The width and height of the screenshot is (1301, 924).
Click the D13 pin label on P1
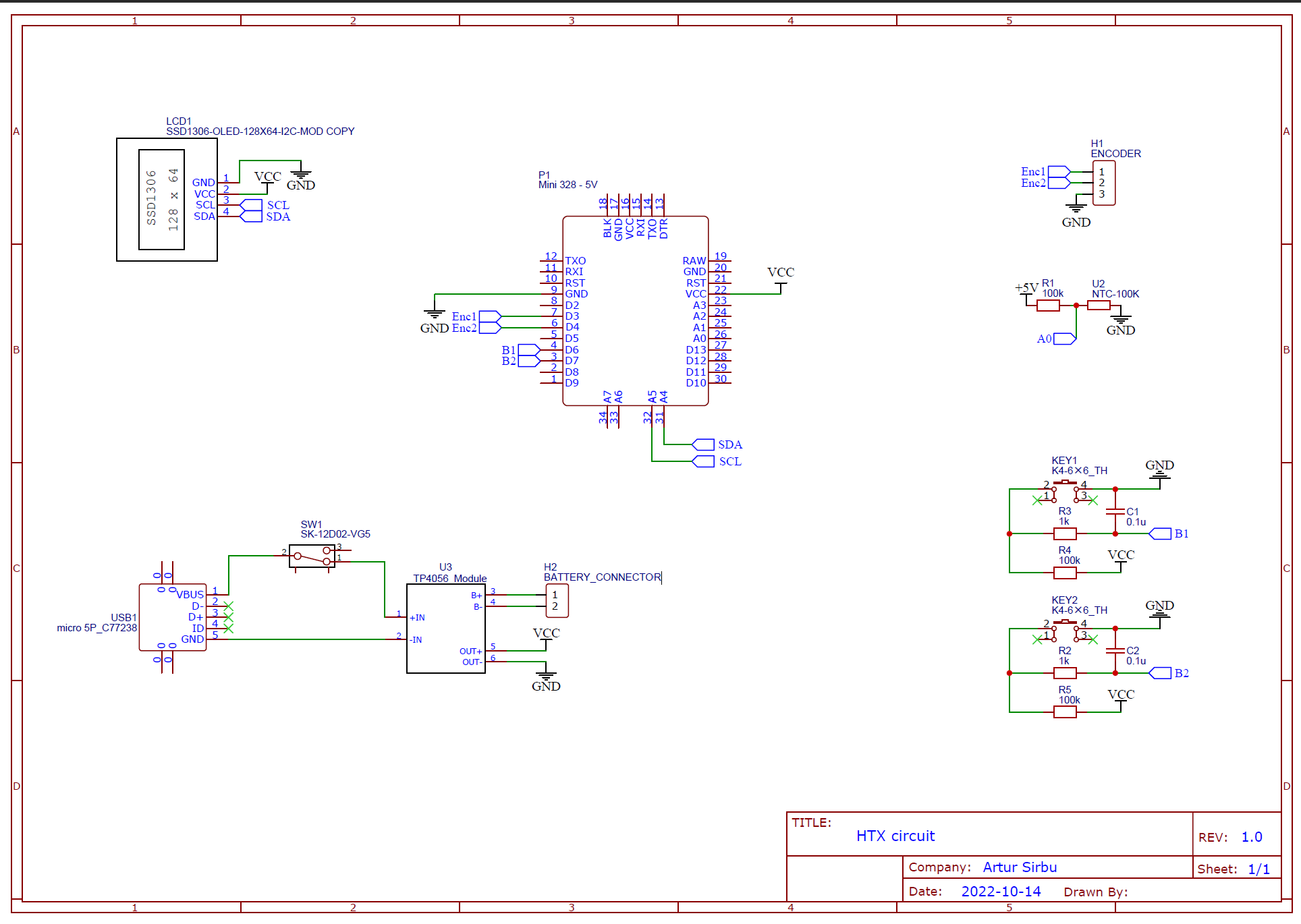click(x=696, y=350)
